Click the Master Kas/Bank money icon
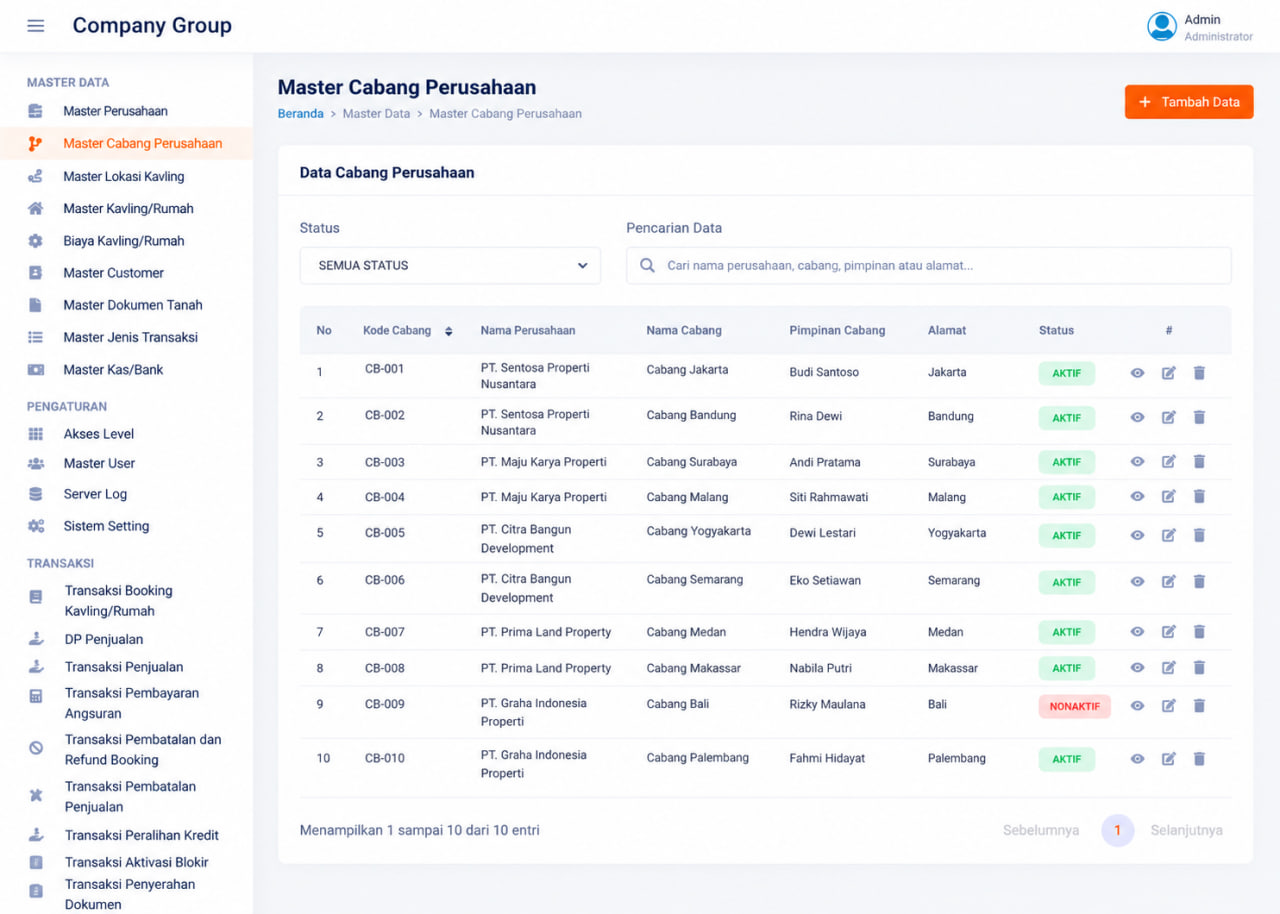The image size is (1280, 914). click(36, 370)
